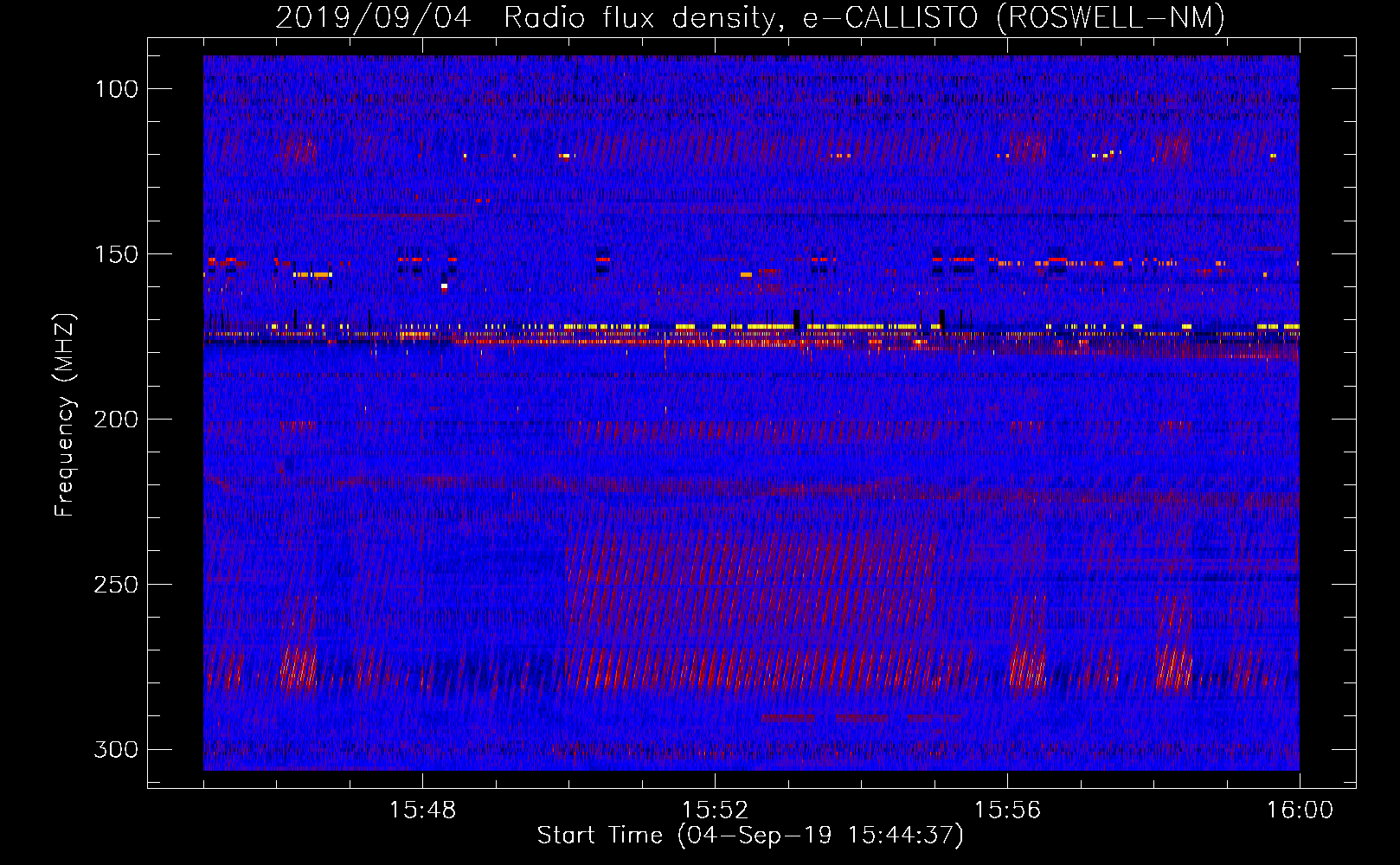This screenshot has height=865, width=1400.
Task: Click the 'Start Time (04-Sep-19 15:44:37)' label
Action: pos(750,836)
